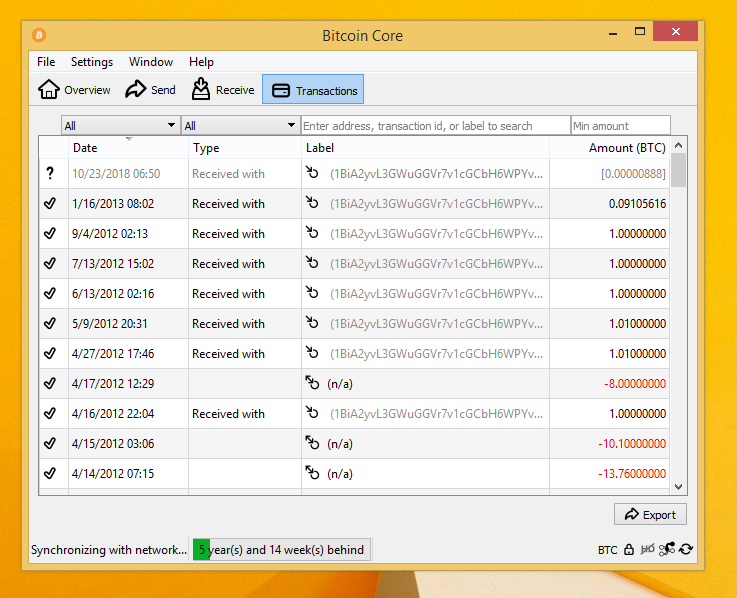The image size is (737, 598).
Task: Click received arrow icon in 4/27/2012 row
Action: click(312, 353)
